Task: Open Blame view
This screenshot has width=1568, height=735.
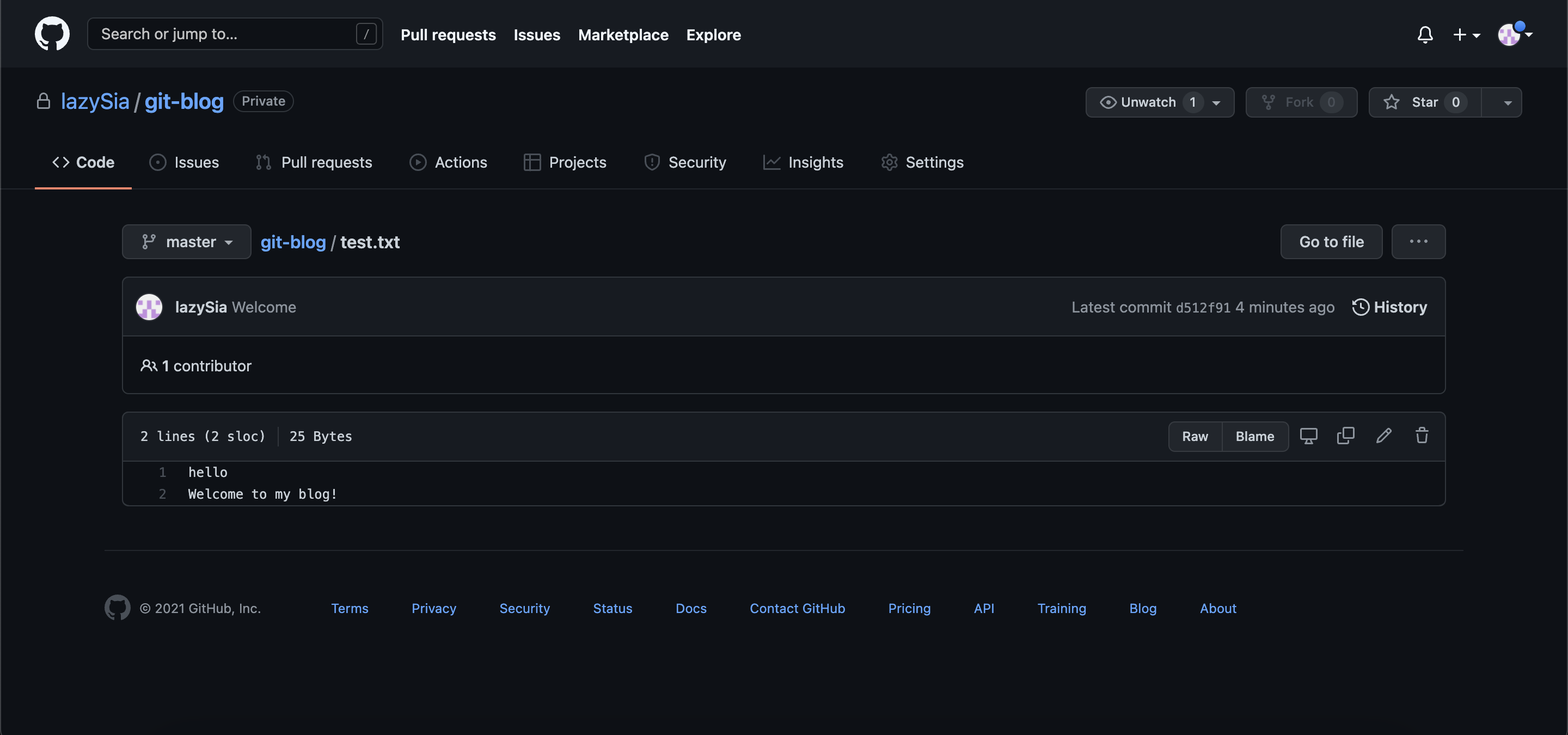Action: pyautogui.click(x=1254, y=436)
